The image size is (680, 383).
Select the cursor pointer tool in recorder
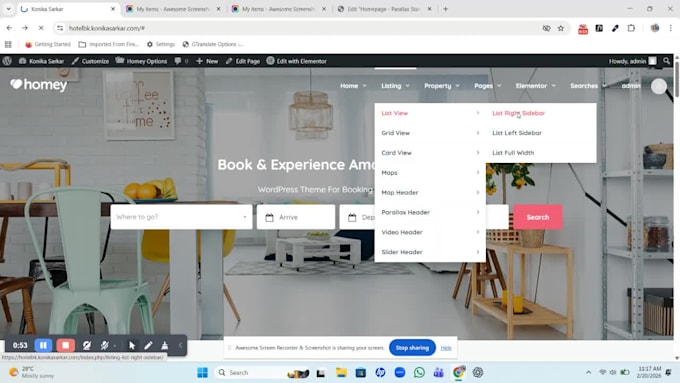pos(132,345)
